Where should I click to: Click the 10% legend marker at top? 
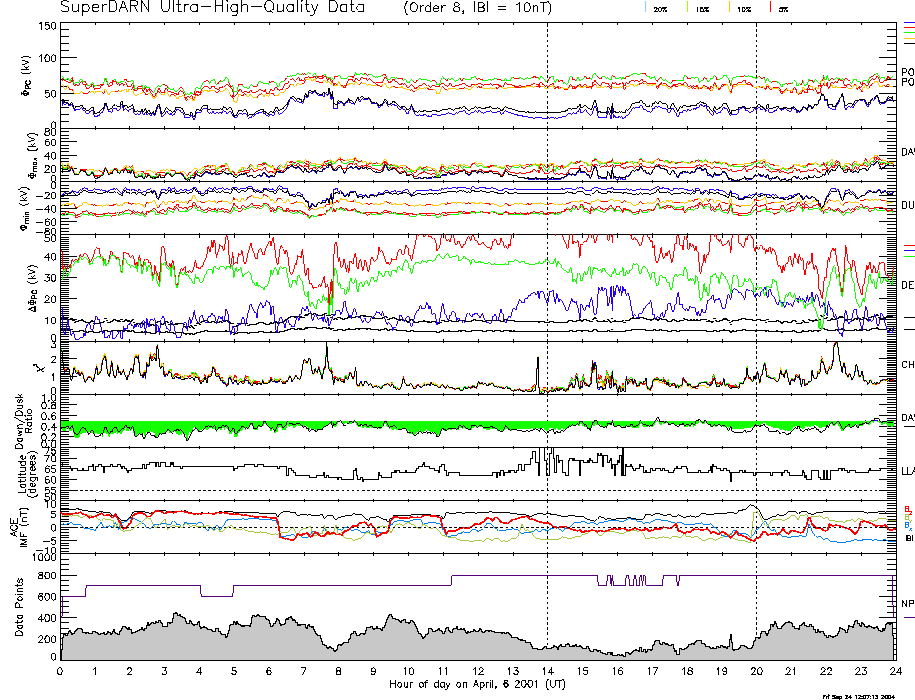[743, 8]
